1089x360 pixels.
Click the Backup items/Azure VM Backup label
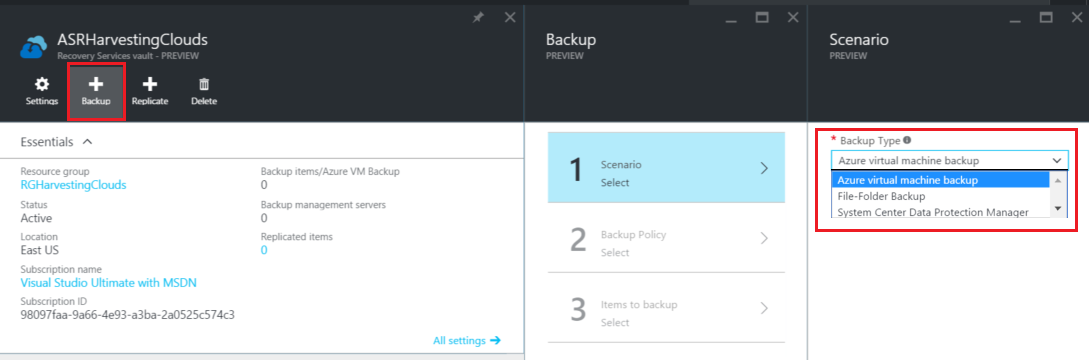click(x=330, y=171)
